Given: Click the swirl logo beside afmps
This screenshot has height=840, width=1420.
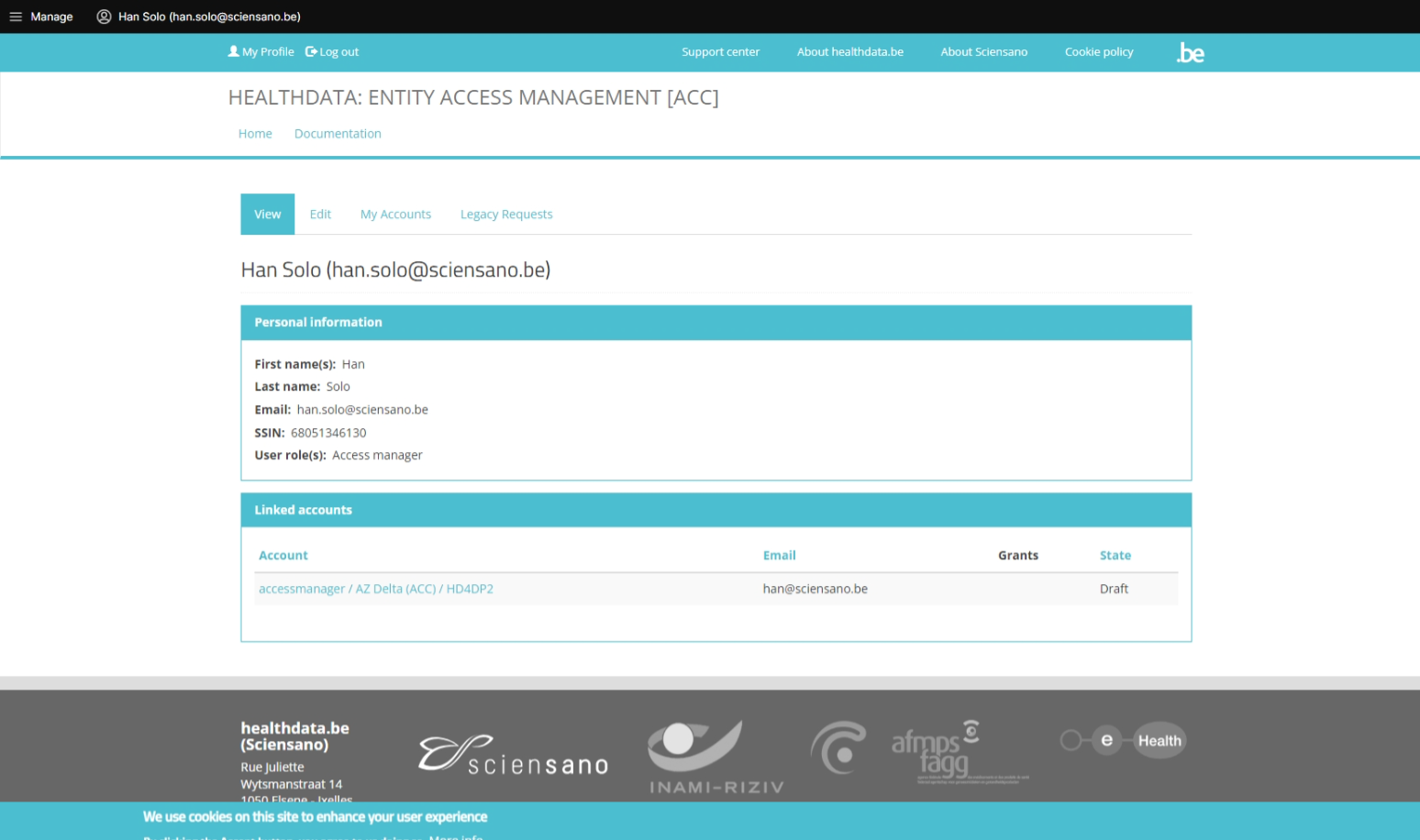Looking at the screenshot, I should point(838,747).
